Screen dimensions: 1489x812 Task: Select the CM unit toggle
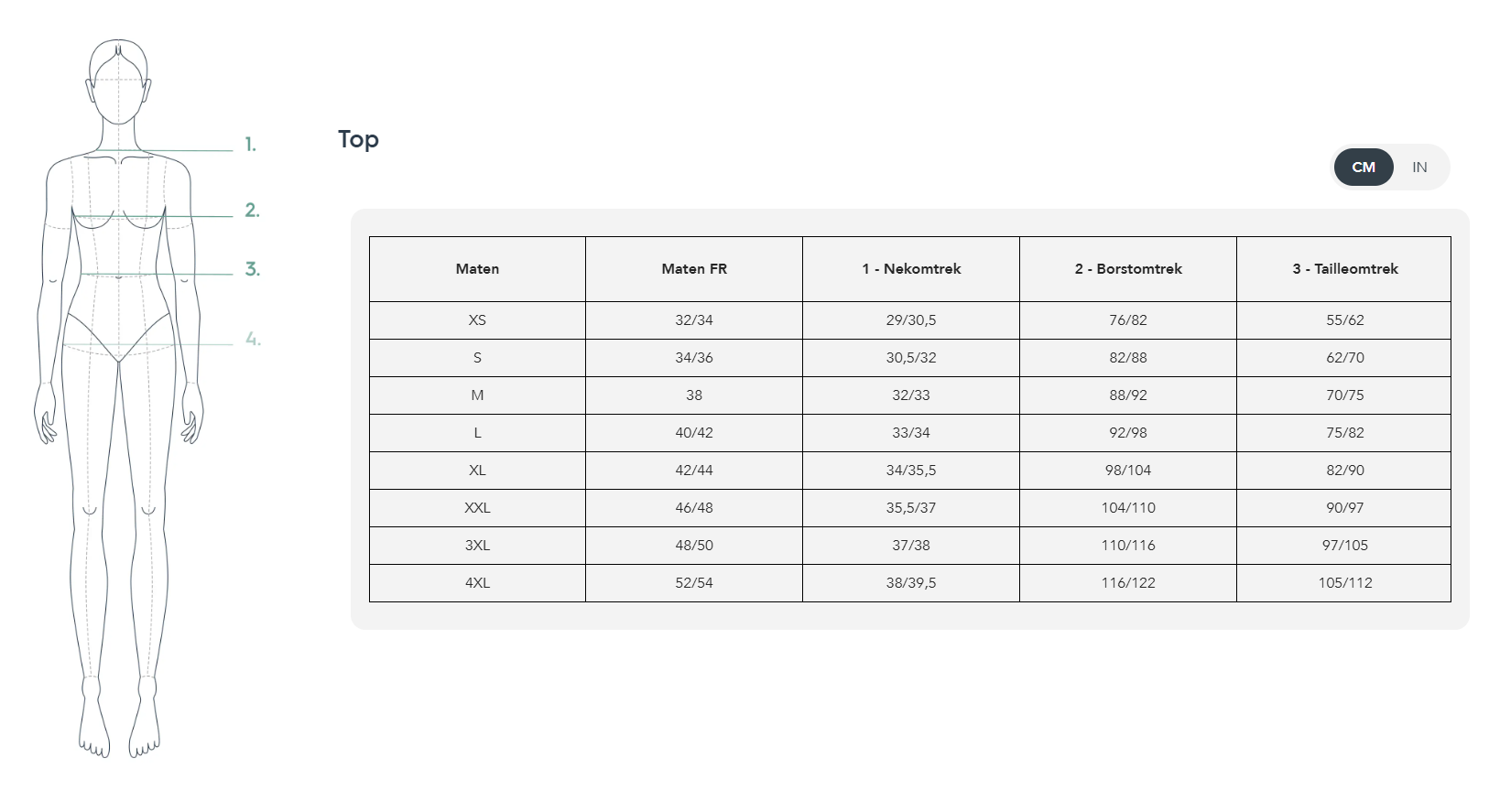[x=1363, y=167]
